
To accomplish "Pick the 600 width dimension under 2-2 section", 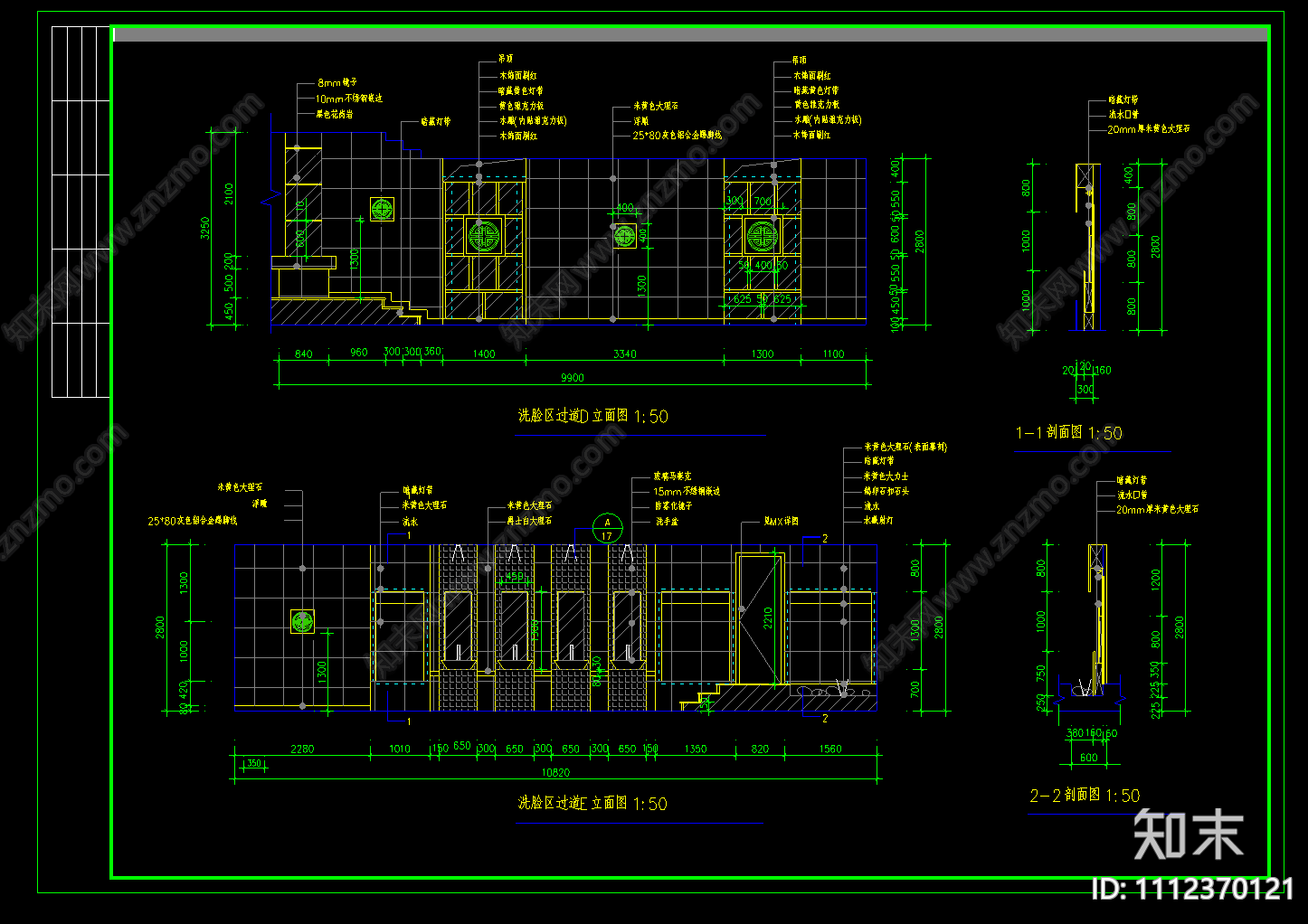I will [1089, 758].
